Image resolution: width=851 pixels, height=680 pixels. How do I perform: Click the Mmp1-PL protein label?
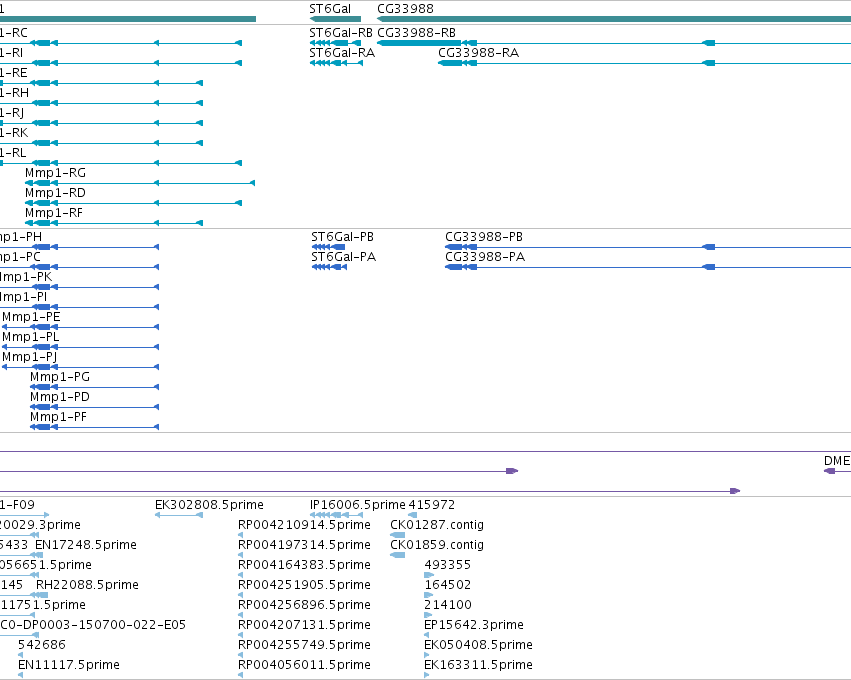tap(30, 337)
